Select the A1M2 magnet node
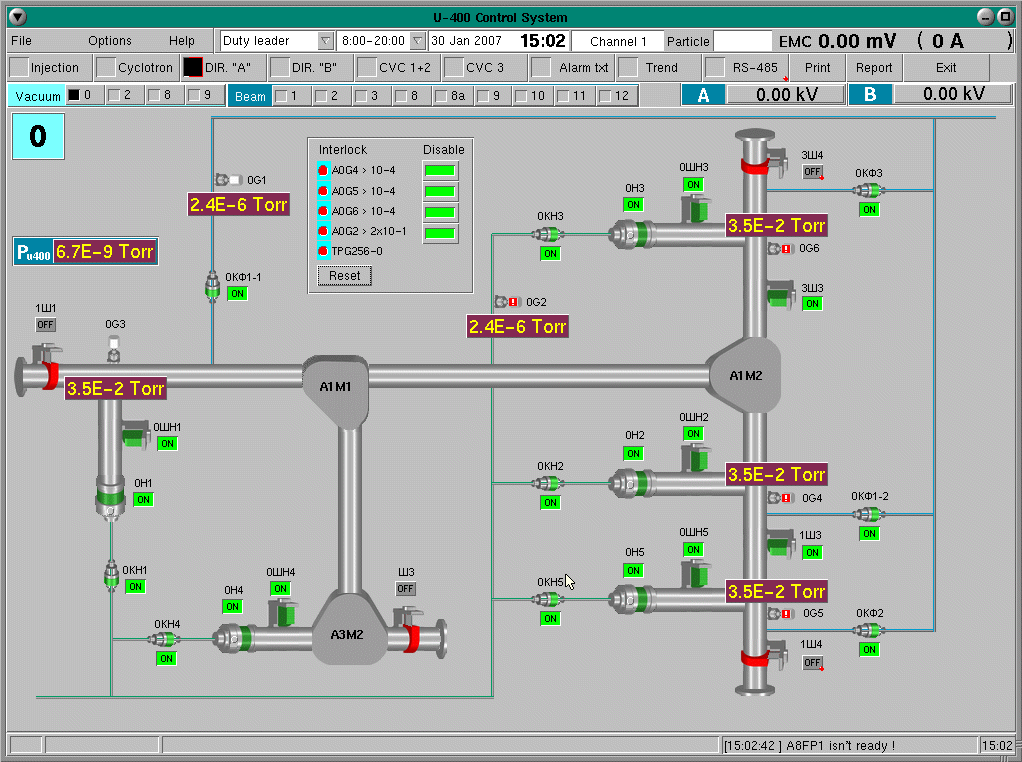This screenshot has height=762, width=1022. (x=745, y=375)
